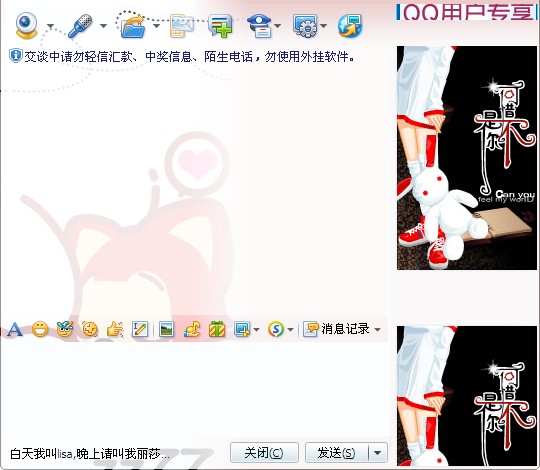Click in the message input area
540x470 pixels.
pyautogui.click(x=195, y=391)
